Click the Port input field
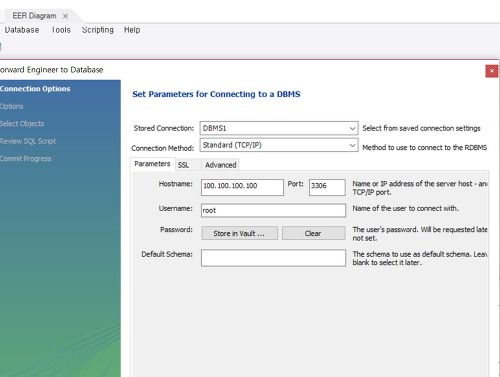Viewport: 500px width, 377px height. tap(327, 187)
